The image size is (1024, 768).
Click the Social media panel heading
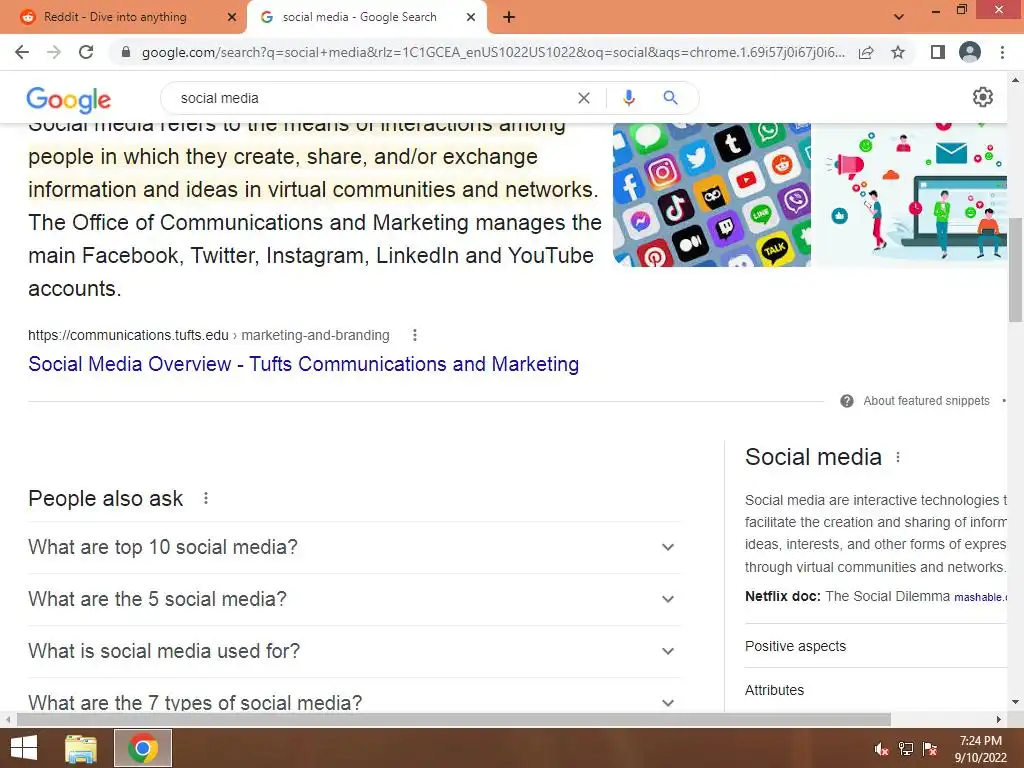click(x=813, y=457)
